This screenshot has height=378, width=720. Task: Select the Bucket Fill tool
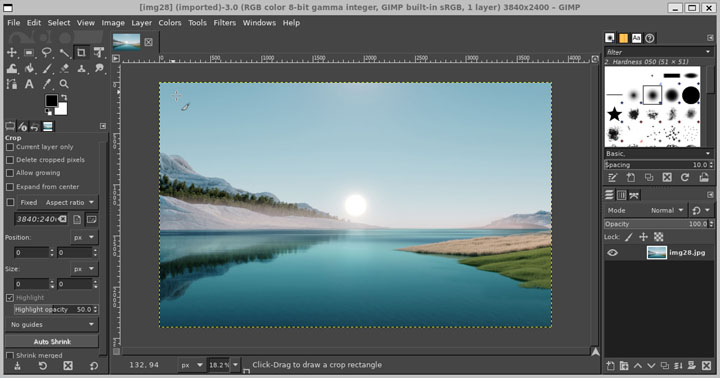29,68
